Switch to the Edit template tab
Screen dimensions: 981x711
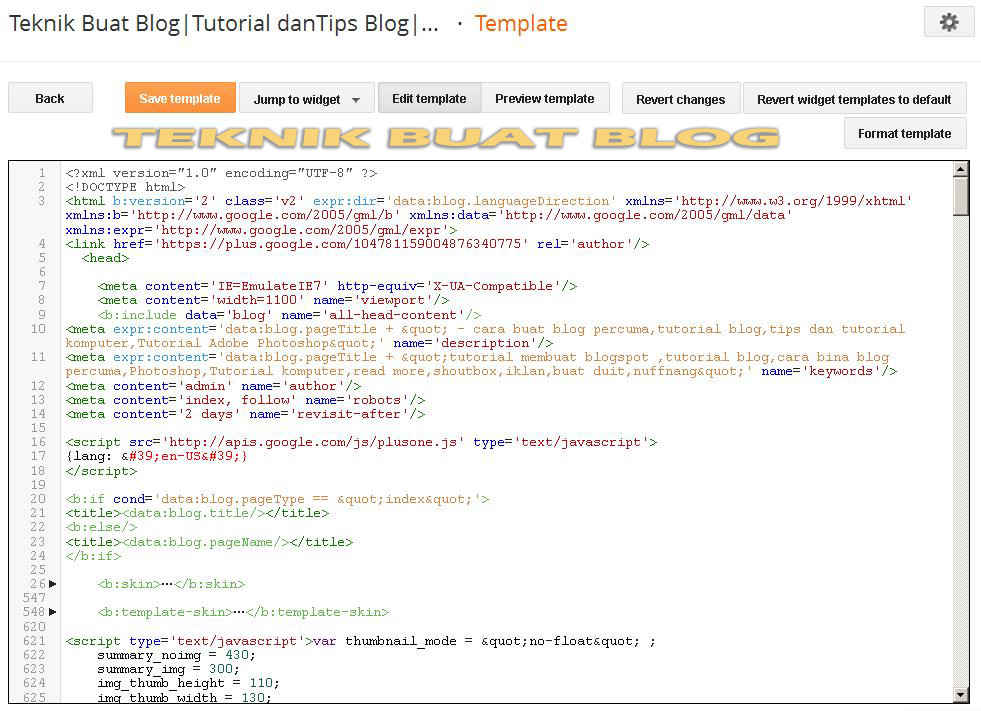click(x=429, y=98)
